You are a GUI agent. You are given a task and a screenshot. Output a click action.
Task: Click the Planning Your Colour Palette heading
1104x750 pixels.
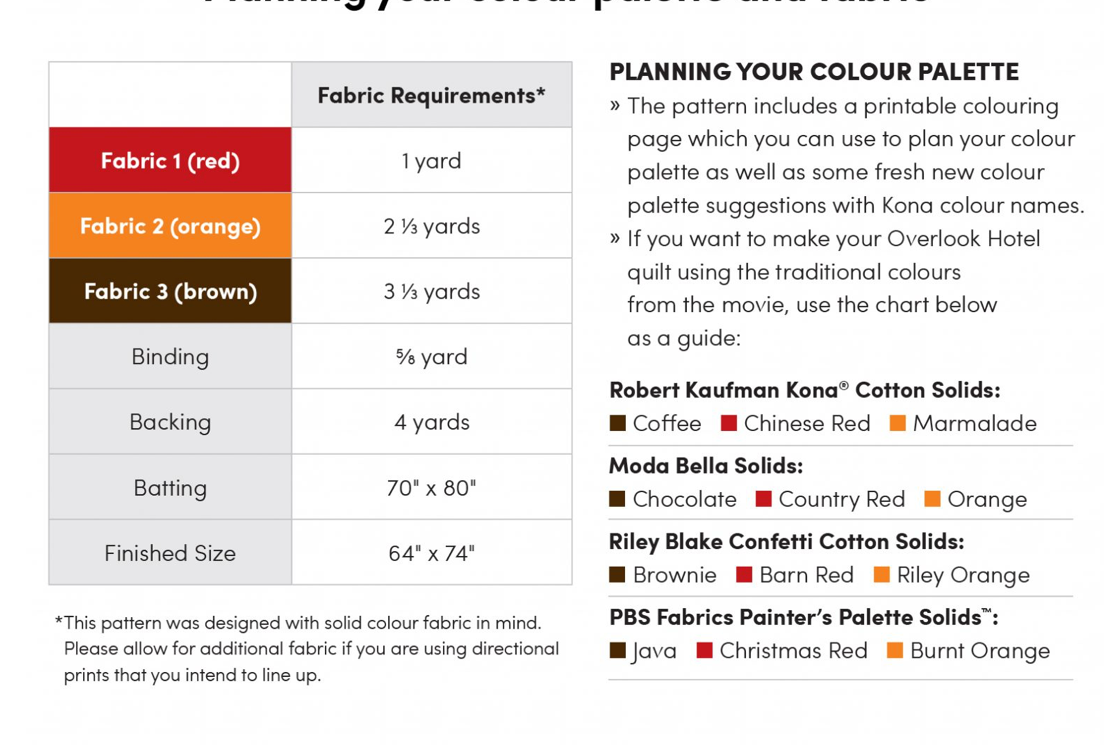point(814,71)
